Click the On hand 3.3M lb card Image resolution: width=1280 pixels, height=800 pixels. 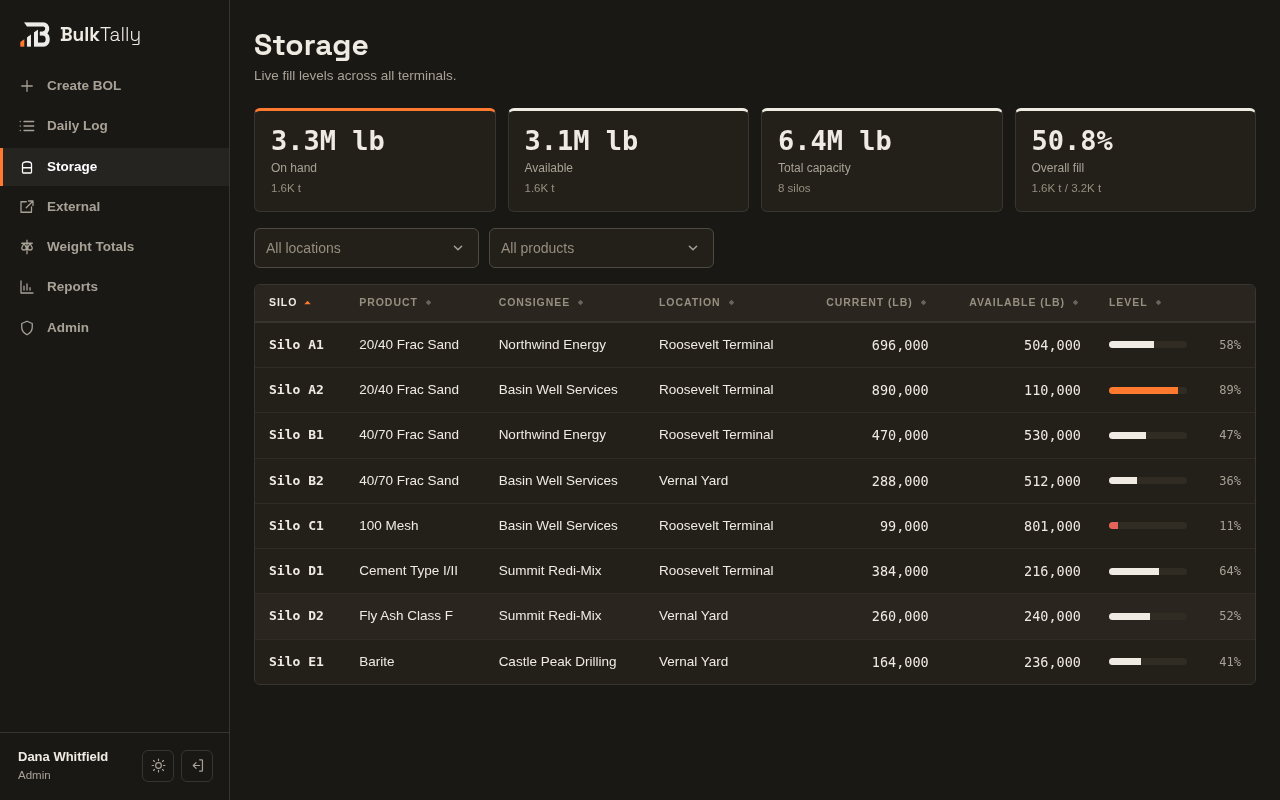click(x=375, y=160)
